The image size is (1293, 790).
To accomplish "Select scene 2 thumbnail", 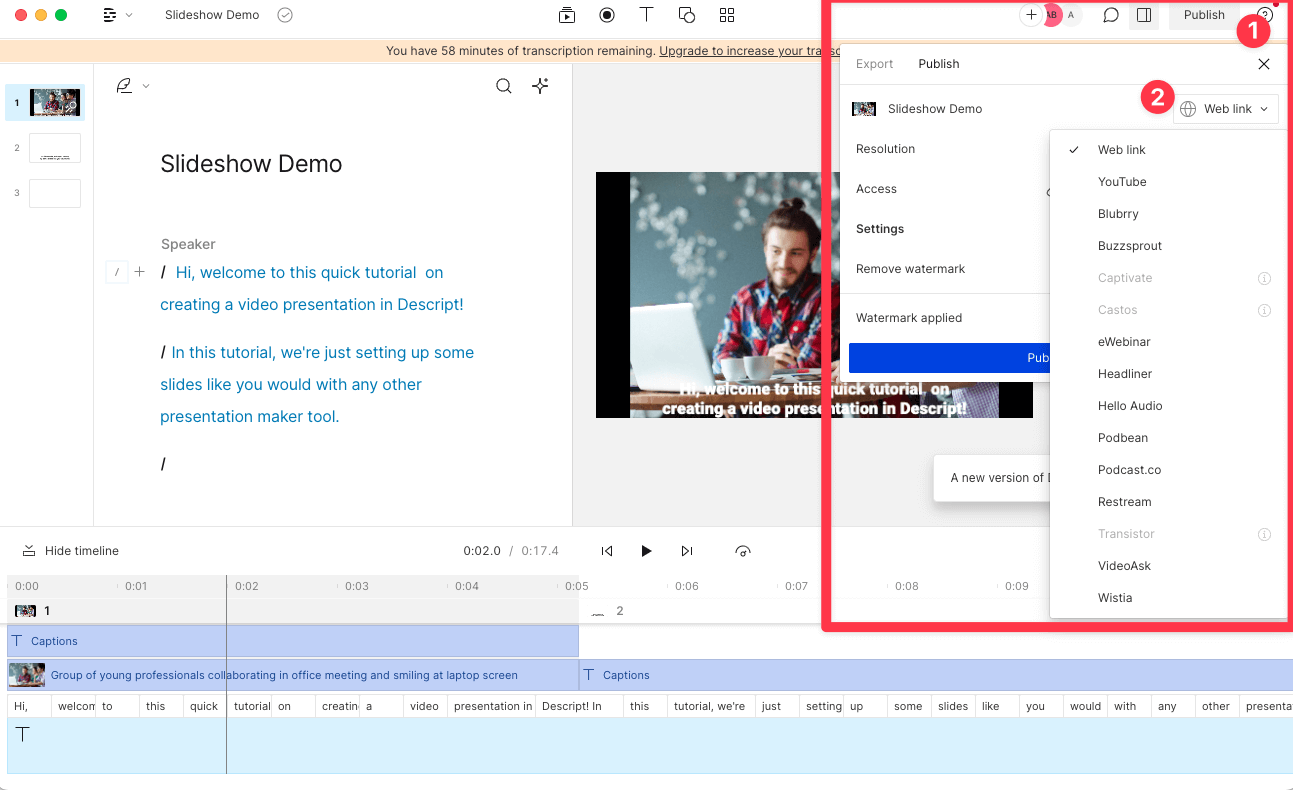I will (x=55, y=148).
